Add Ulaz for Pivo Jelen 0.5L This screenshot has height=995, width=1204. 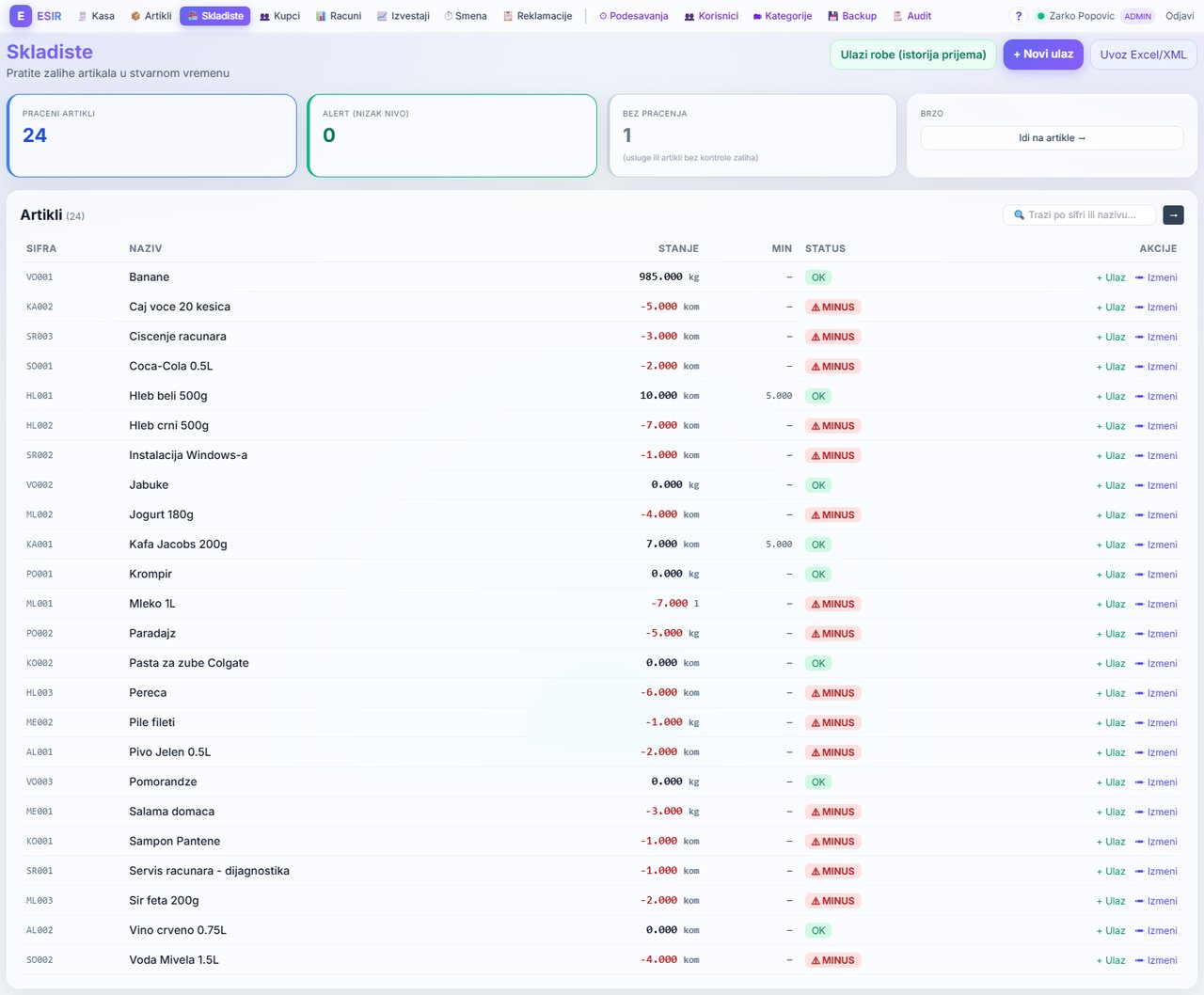1111,752
